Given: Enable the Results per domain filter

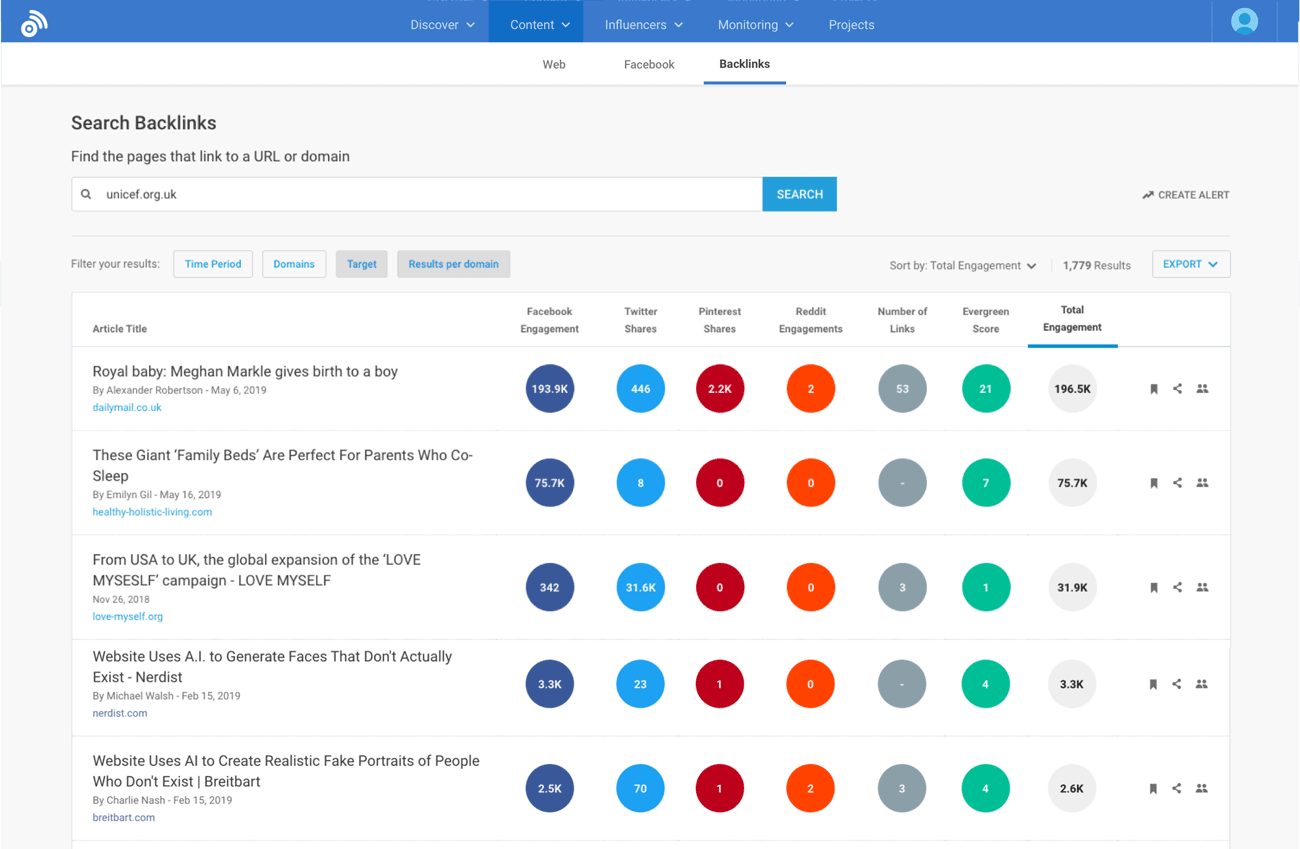Looking at the screenshot, I should click(x=453, y=263).
